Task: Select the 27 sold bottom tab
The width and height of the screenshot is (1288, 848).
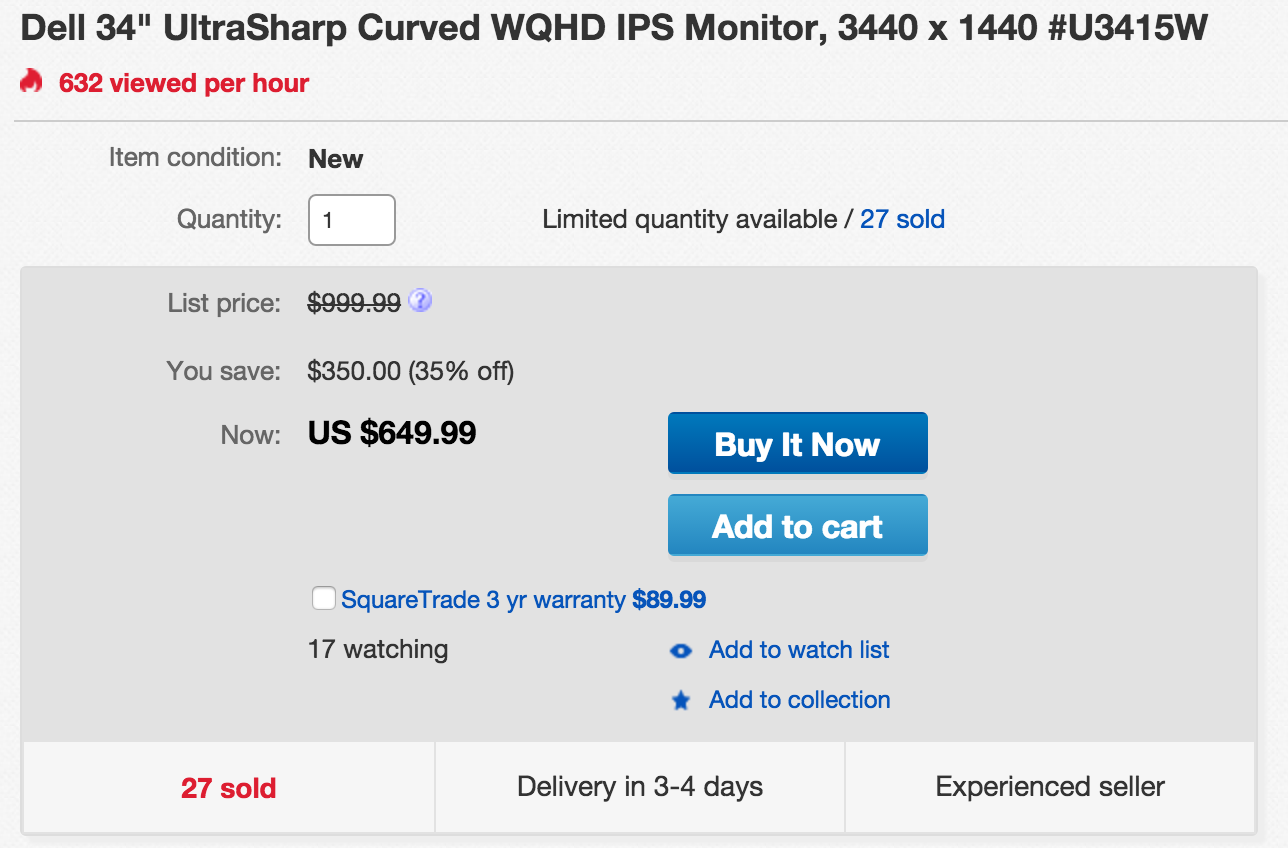Action: point(229,788)
